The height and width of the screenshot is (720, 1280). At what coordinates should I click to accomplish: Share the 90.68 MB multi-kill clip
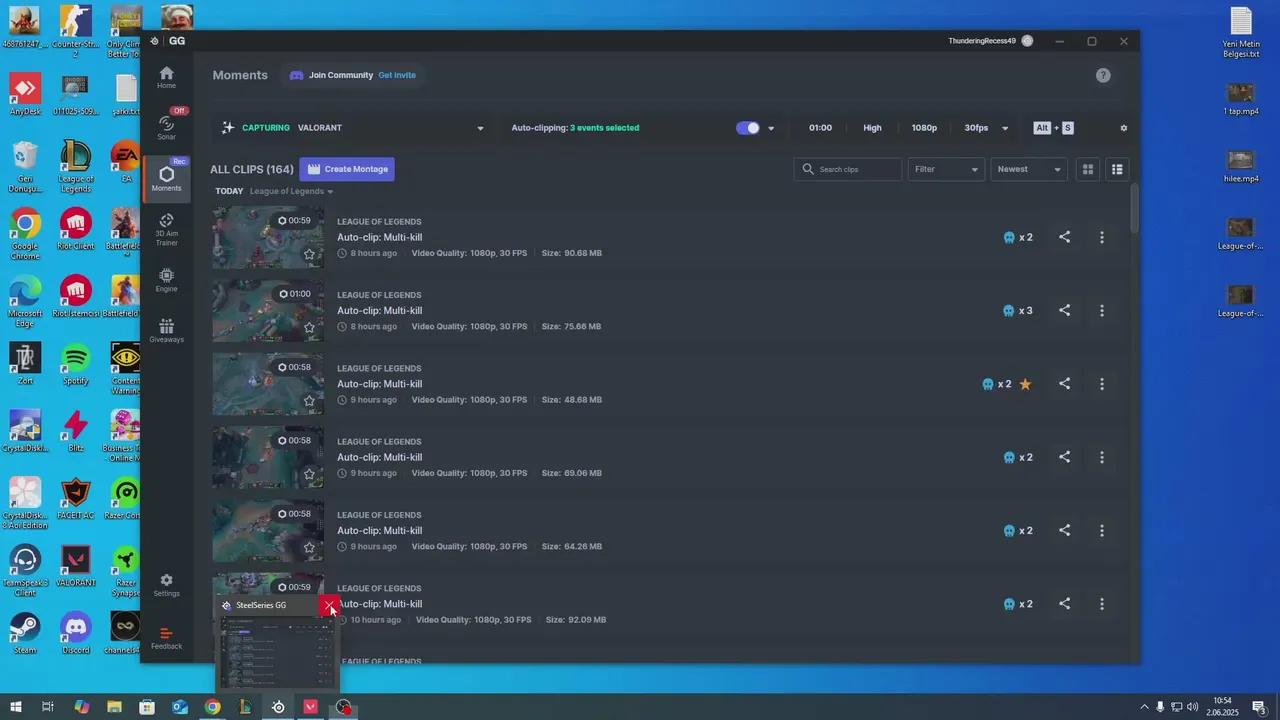pyautogui.click(x=1064, y=237)
